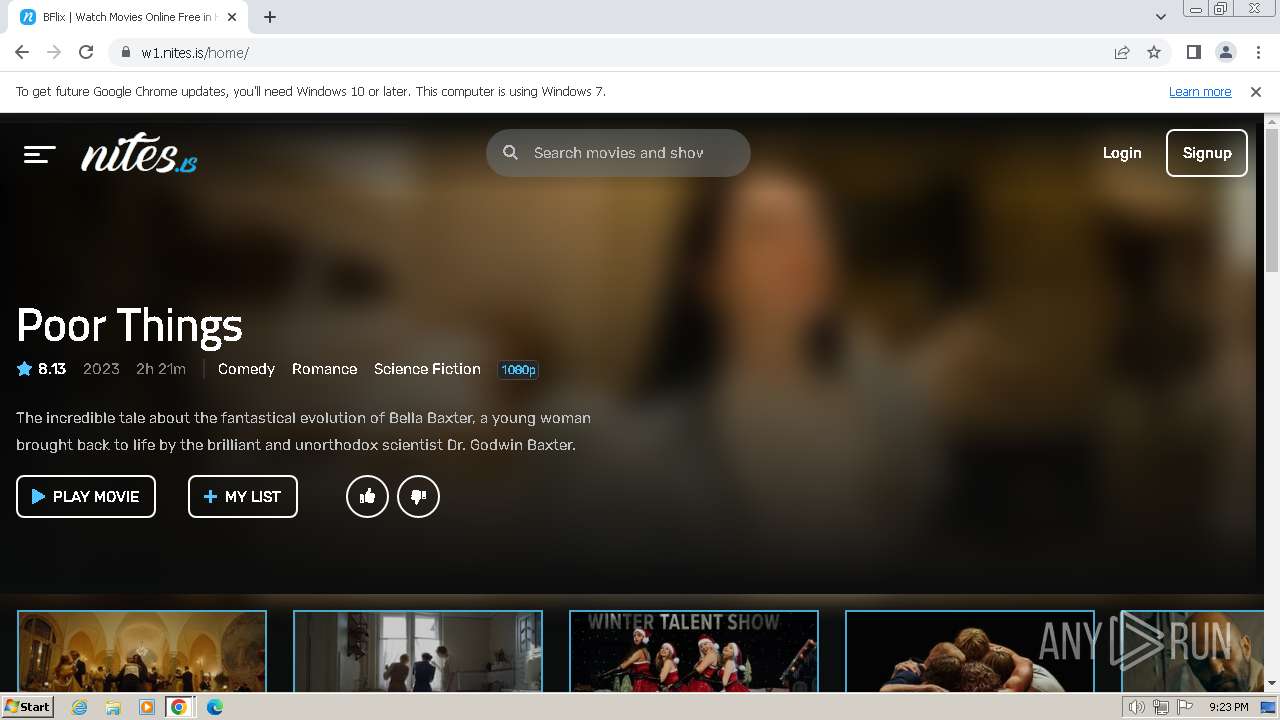
Task: Click the search magnifier icon
Action: click(x=510, y=153)
